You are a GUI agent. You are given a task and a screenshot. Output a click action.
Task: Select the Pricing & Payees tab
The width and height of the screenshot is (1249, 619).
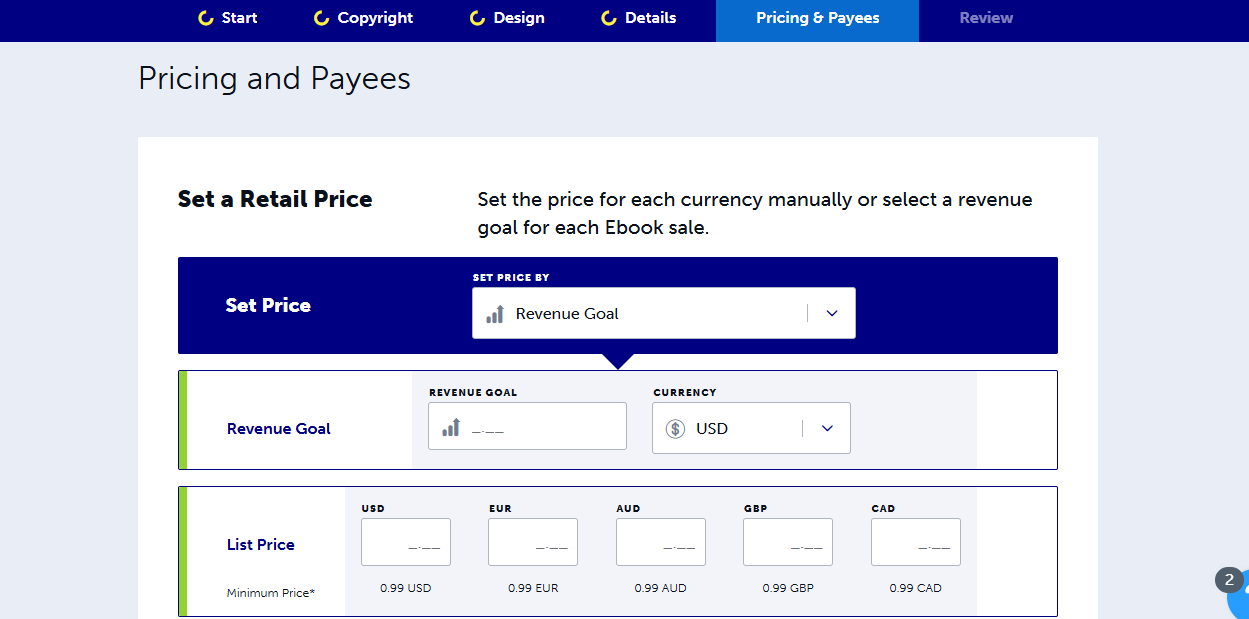(x=816, y=17)
